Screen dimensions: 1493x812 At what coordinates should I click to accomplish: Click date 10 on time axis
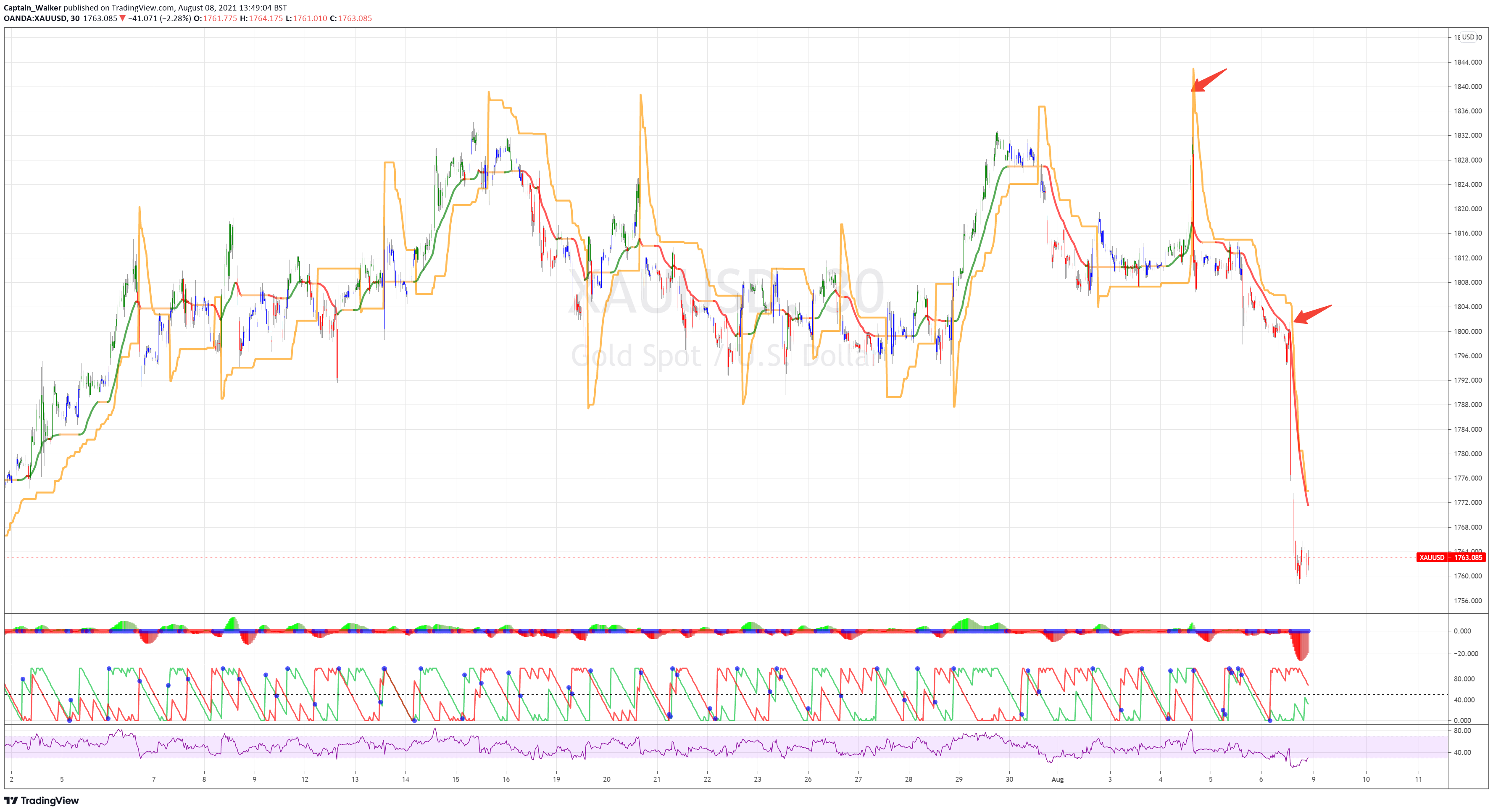(1366, 779)
